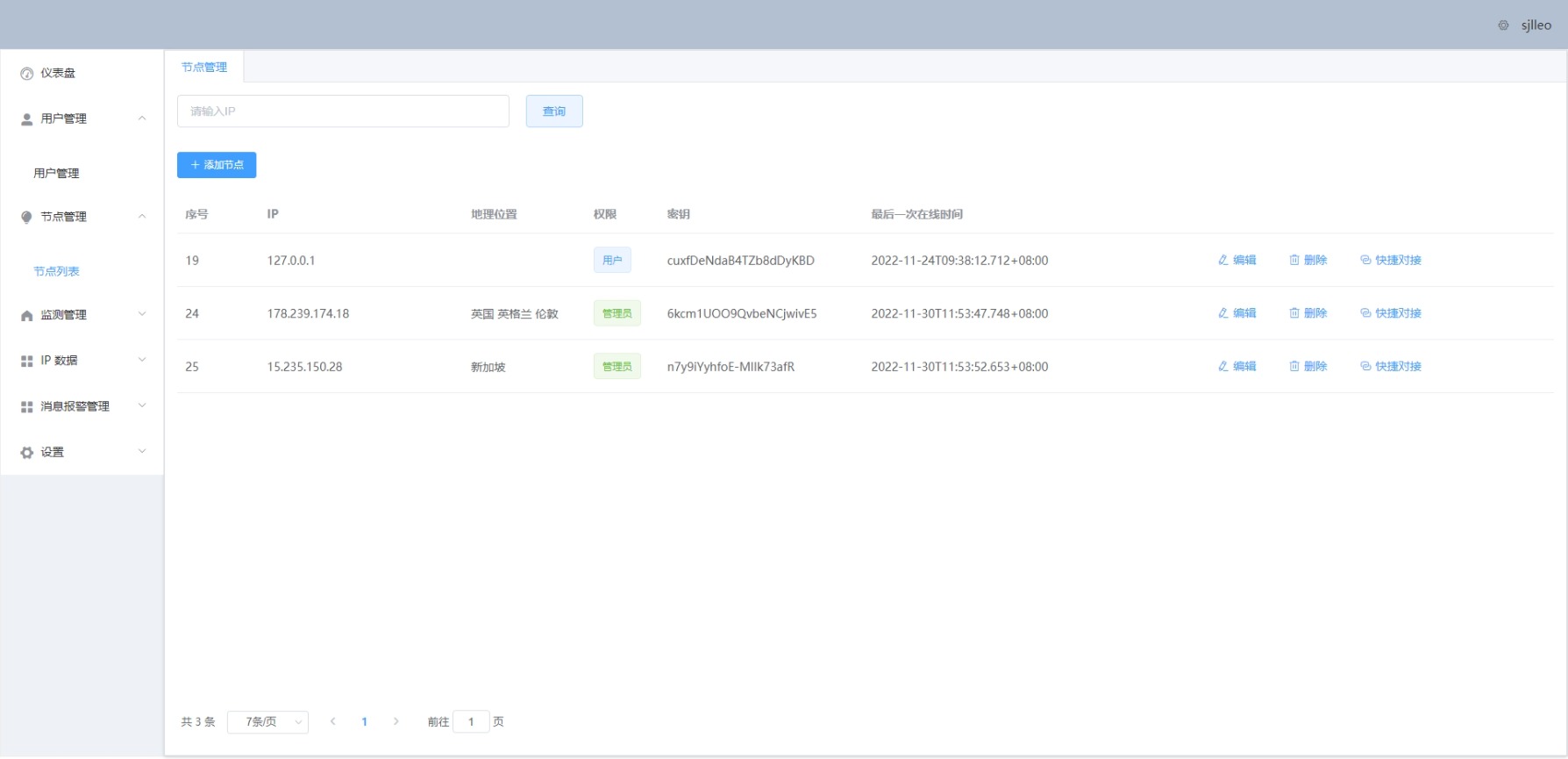Click the node management icon in the sidebar
The width and height of the screenshot is (1568, 759).
pos(27,217)
